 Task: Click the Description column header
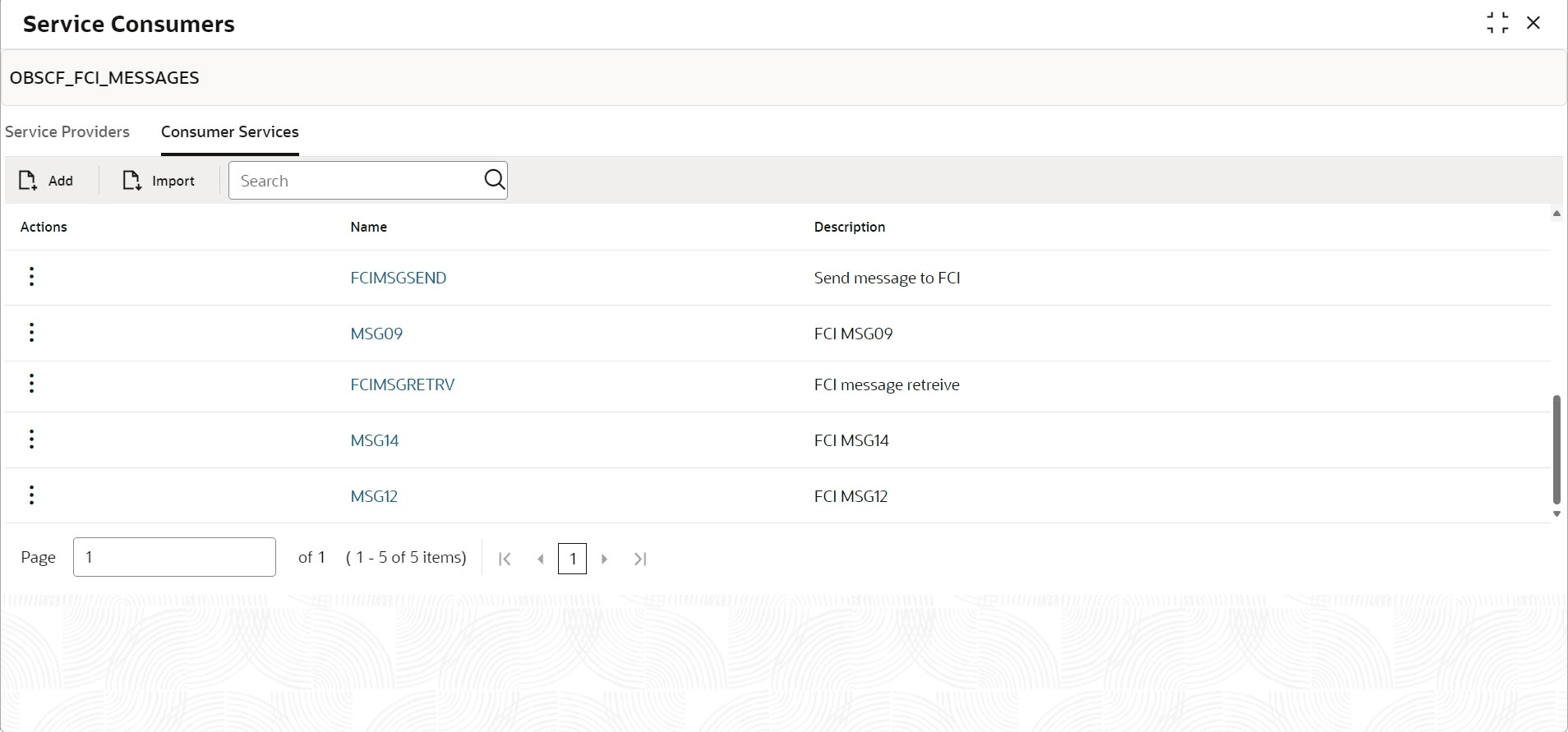coord(850,227)
